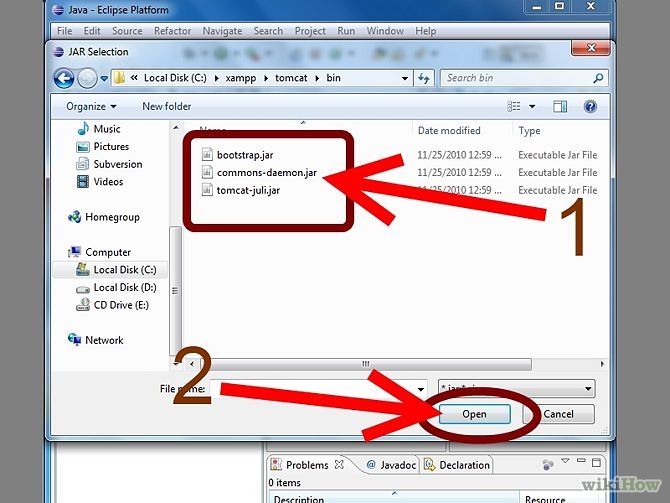Image resolution: width=670 pixels, height=503 pixels.
Task: Click the tomcat-juli.jar file icon
Action: (207, 190)
